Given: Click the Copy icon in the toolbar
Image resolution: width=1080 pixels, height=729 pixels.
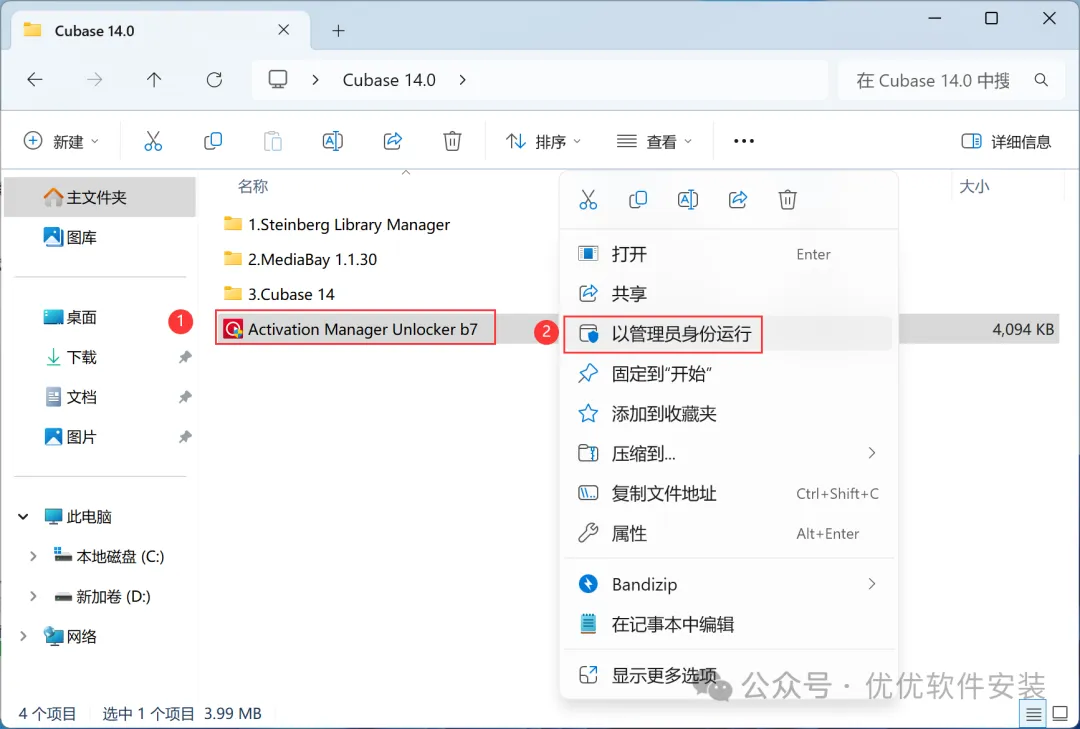Looking at the screenshot, I should point(213,141).
